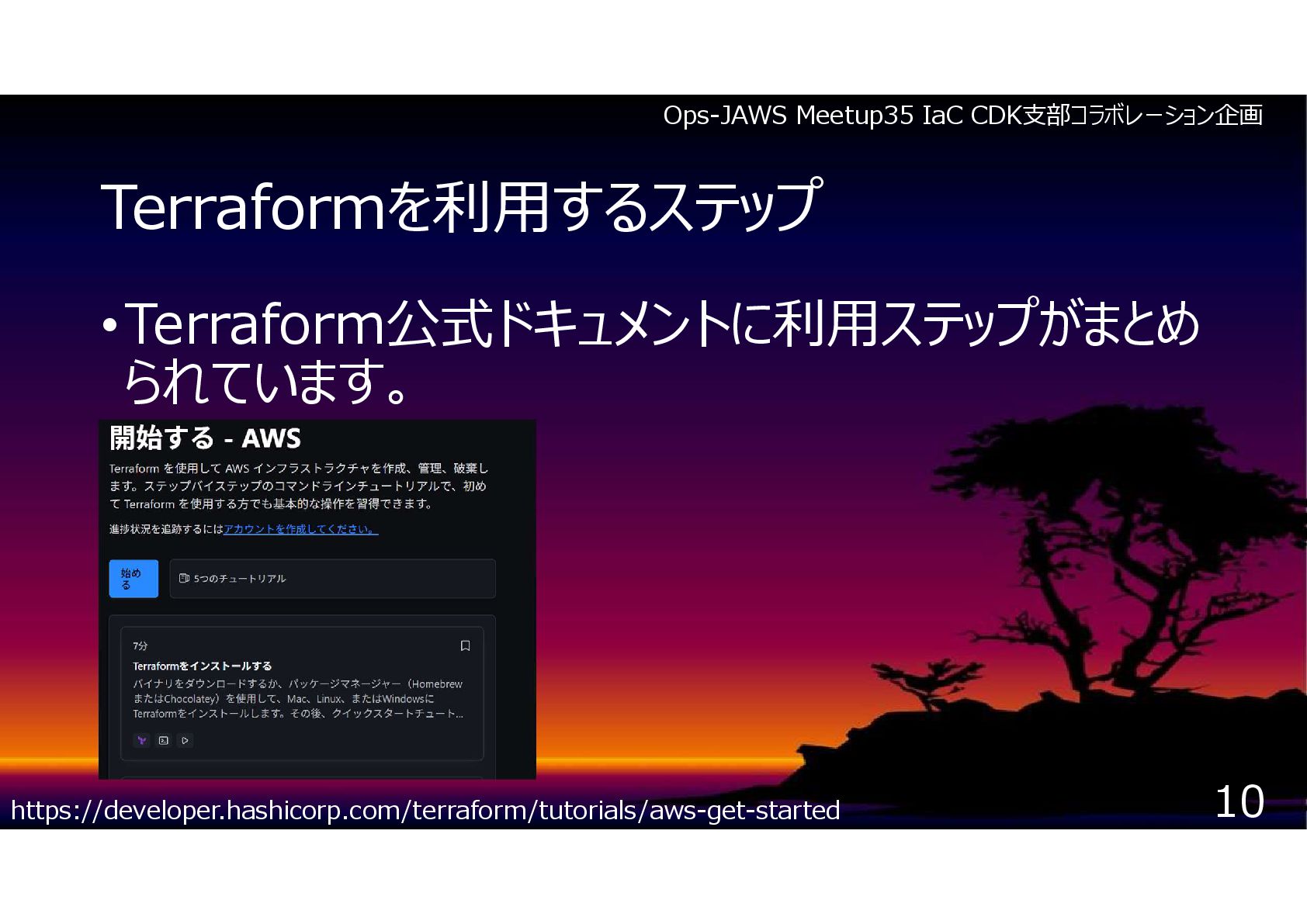Click the slide page number 10
1307x924 pixels.
click(1239, 801)
